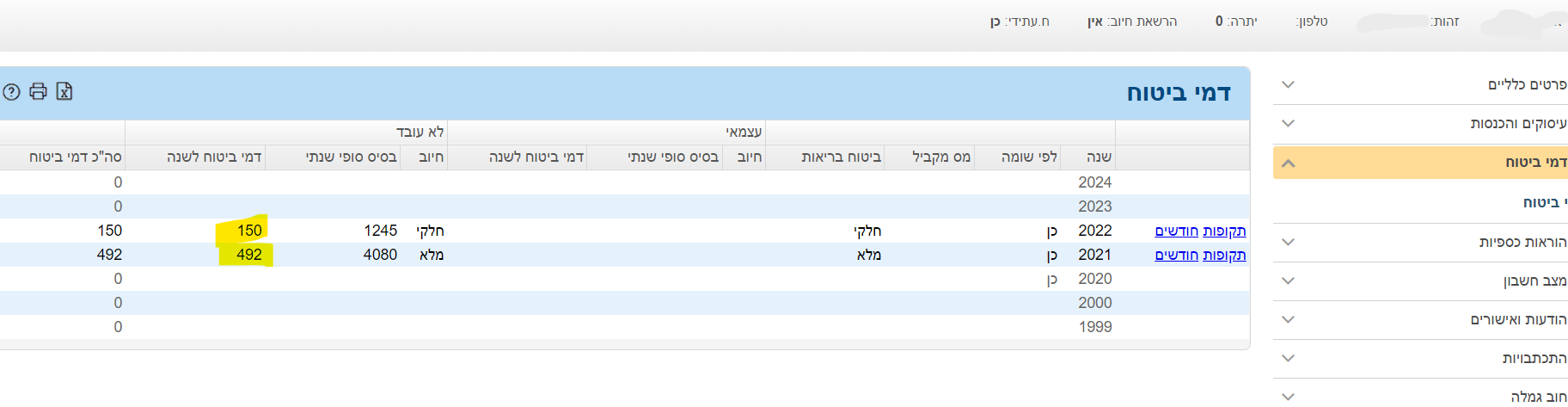Click the דמי ביטוח panel title
Screen dimensions: 1568x407
(x=1179, y=93)
